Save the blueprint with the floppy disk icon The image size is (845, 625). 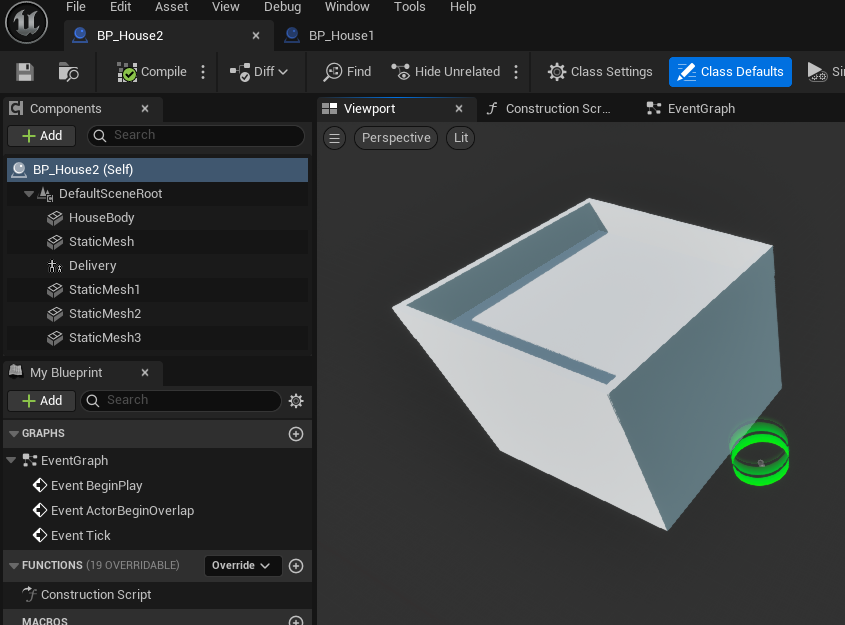tap(25, 72)
